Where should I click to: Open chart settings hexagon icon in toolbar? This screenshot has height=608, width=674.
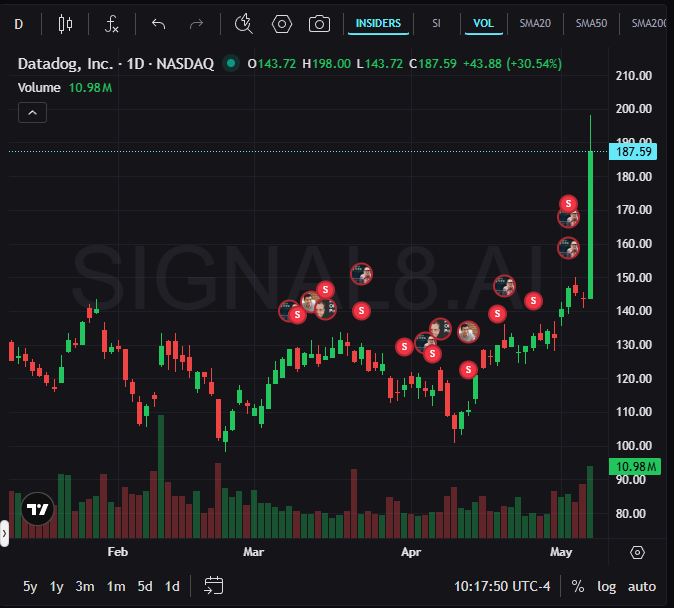coord(282,24)
